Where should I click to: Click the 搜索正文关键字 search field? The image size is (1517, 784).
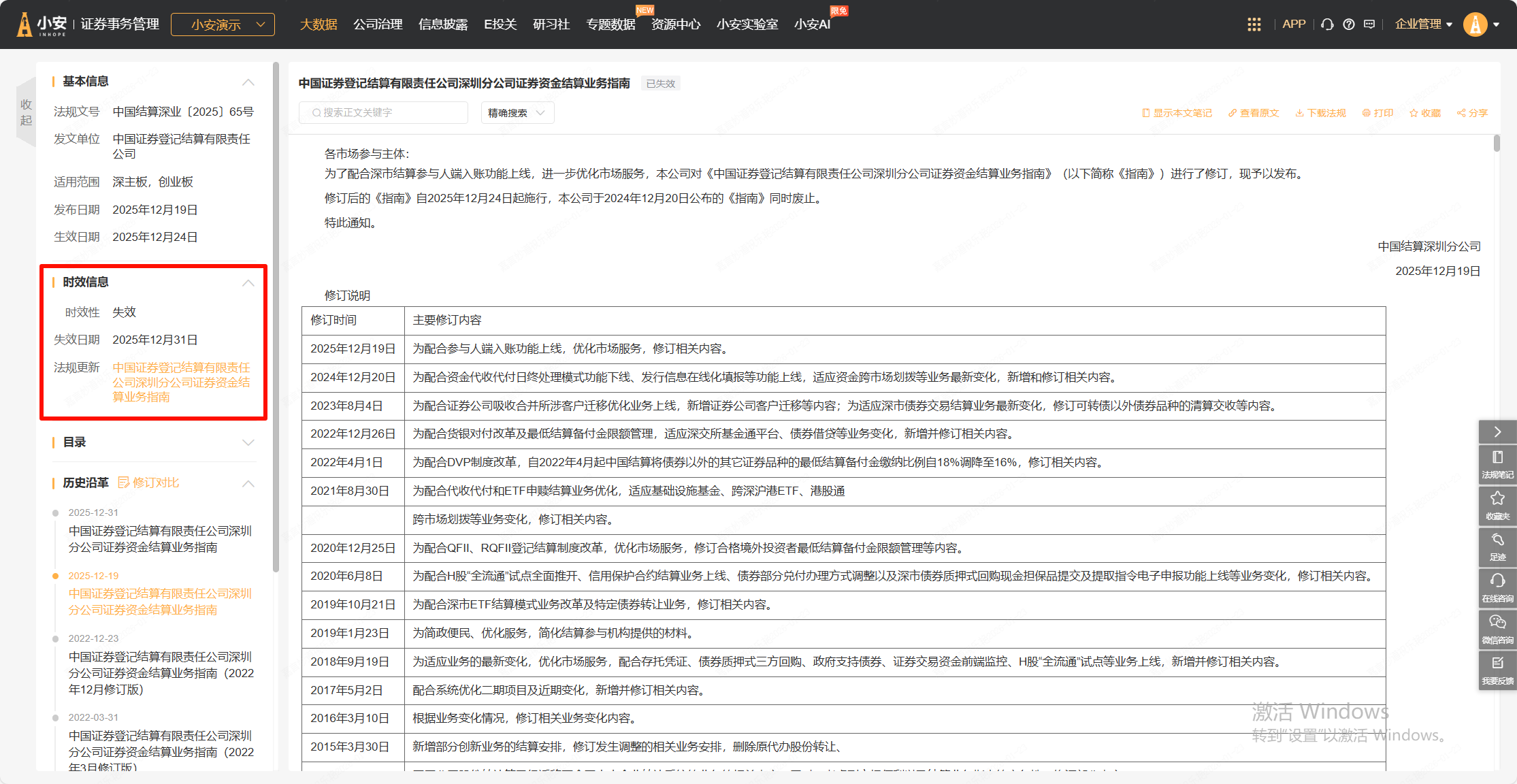click(x=383, y=113)
